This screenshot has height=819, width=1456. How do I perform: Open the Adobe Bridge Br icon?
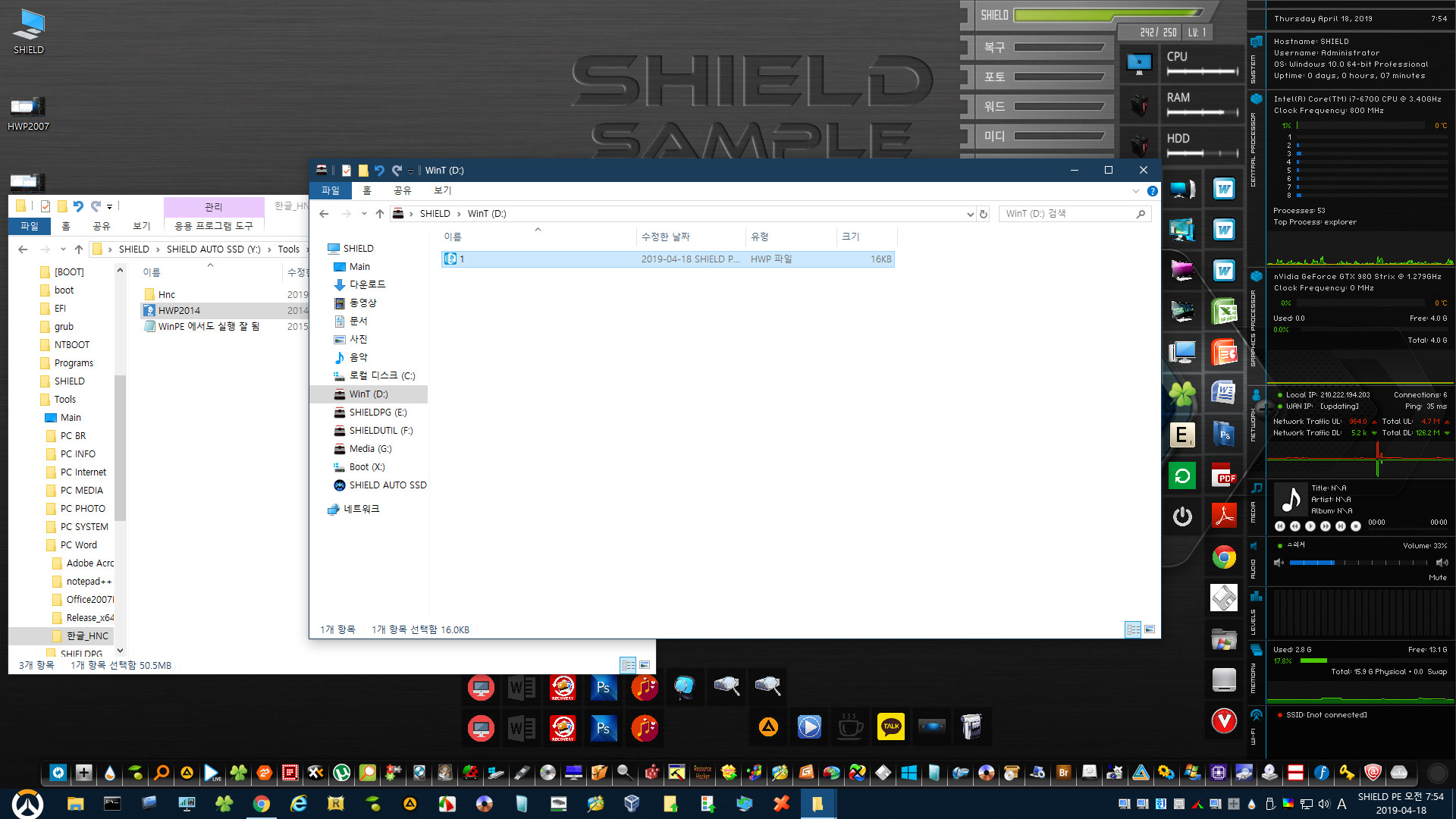click(1063, 773)
